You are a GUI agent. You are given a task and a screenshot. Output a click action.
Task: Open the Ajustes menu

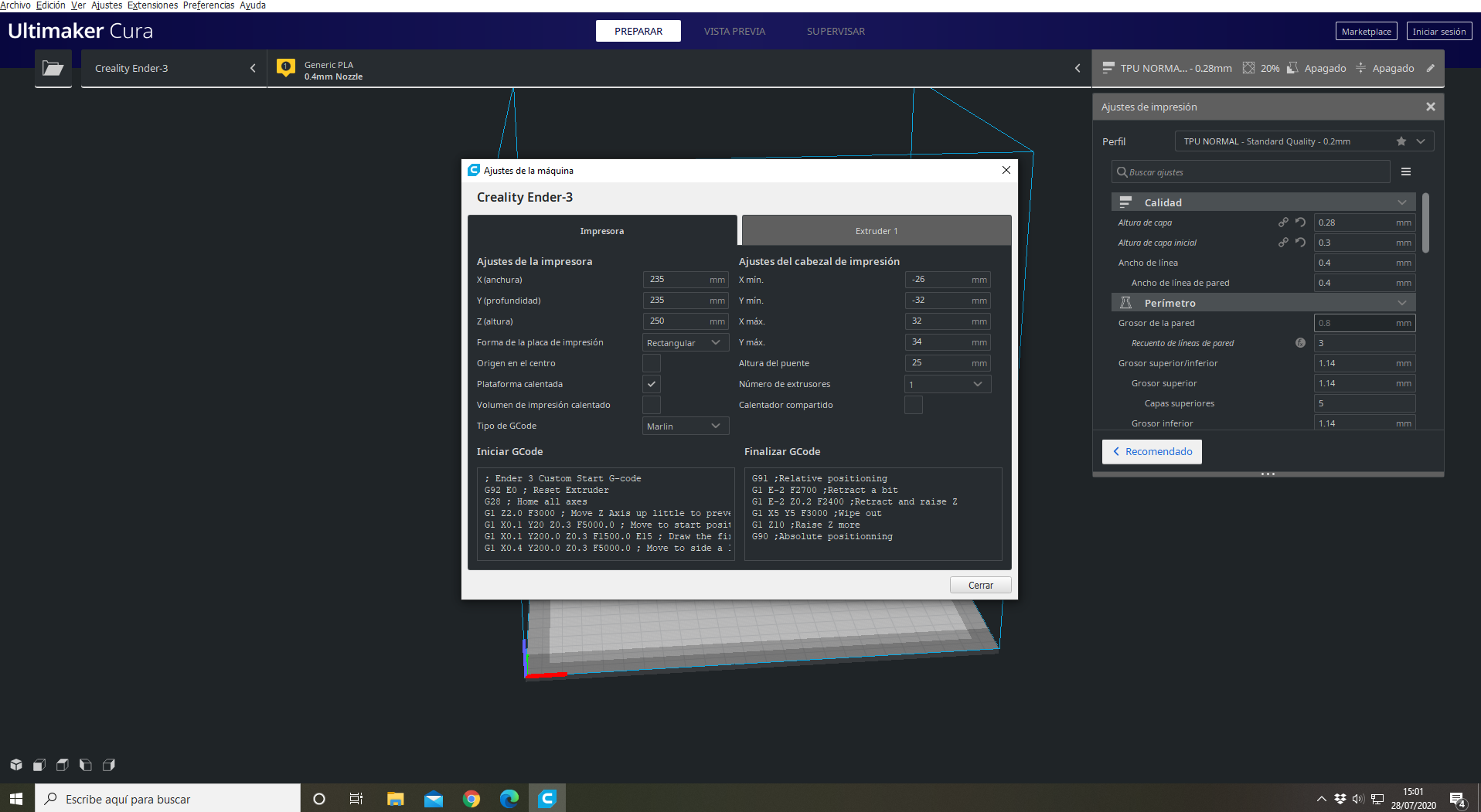[107, 5]
